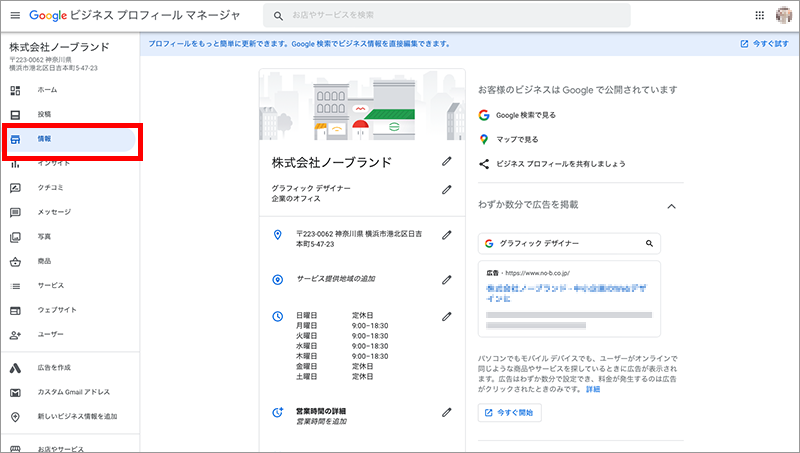
Task: Click the map pin icon beside the address
Action: pos(278,235)
